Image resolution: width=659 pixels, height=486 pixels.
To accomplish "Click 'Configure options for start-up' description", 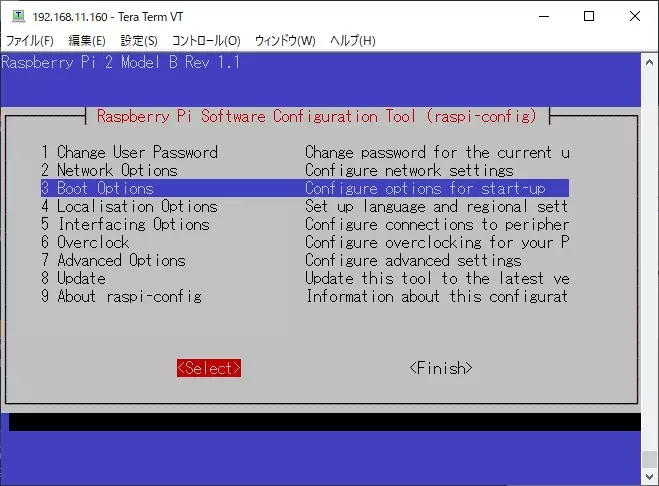I will [x=425, y=188].
